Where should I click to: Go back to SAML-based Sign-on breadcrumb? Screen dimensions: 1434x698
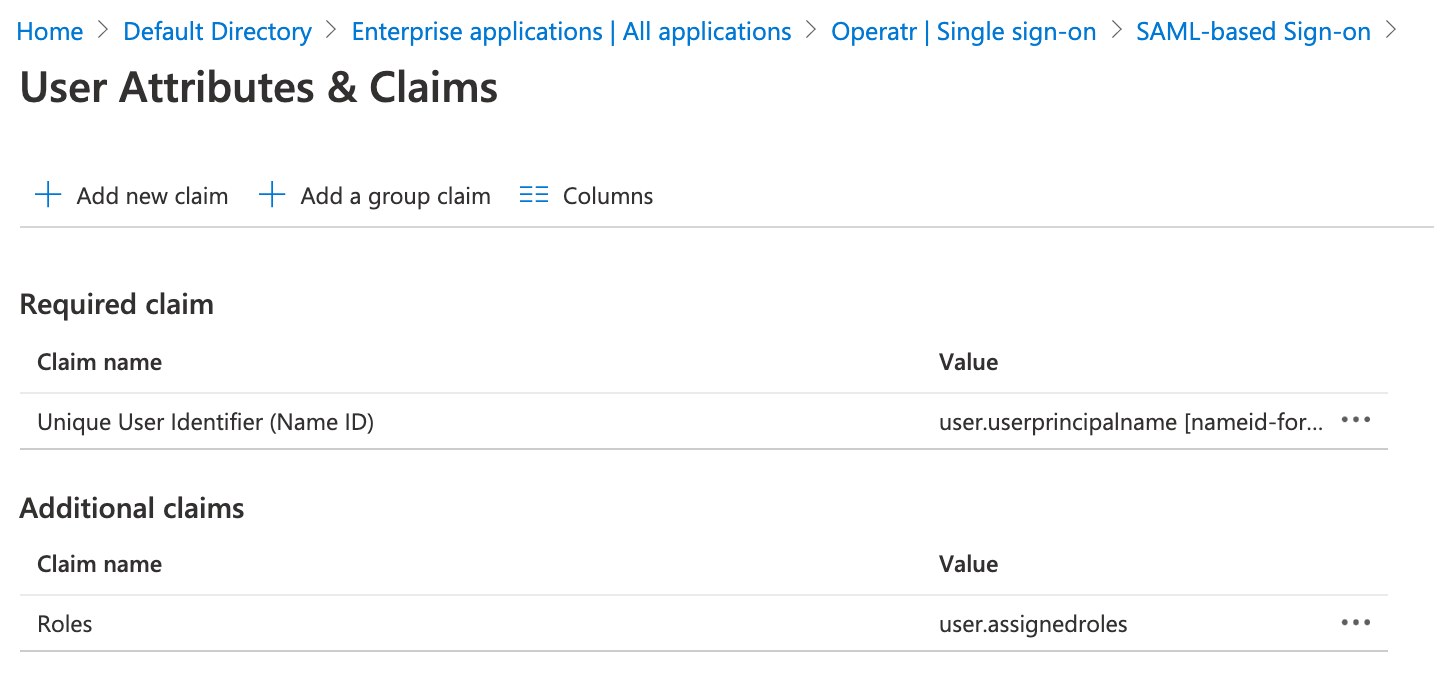pyautogui.click(x=1253, y=32)
